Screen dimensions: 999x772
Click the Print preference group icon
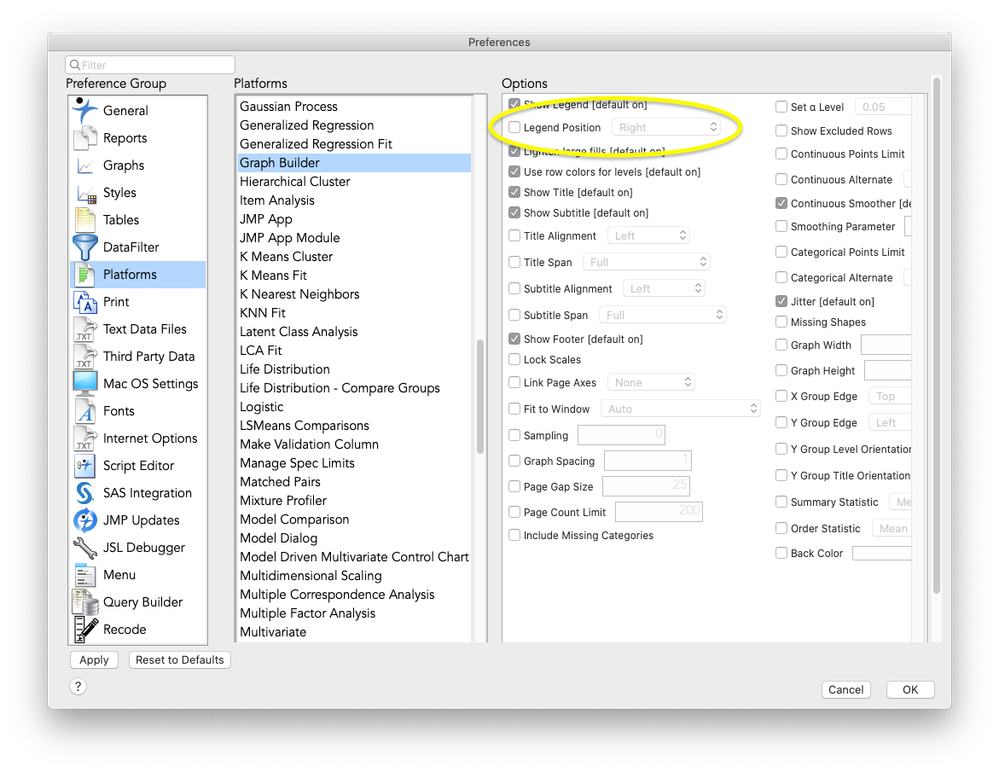click(x=85, y=302)
